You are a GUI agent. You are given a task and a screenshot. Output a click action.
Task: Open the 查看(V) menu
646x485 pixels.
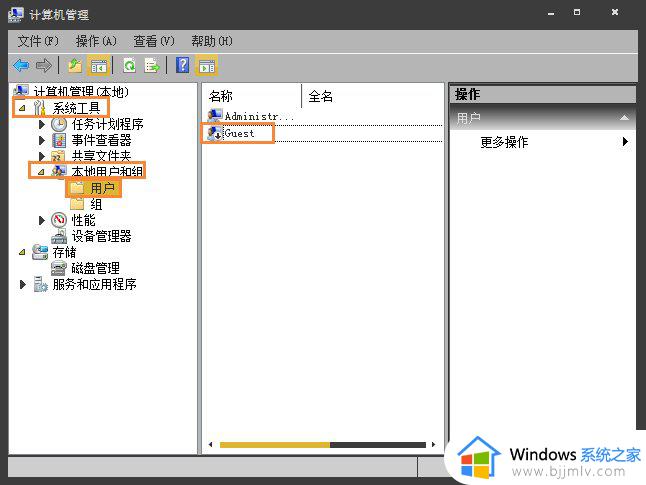pos(154,41)
